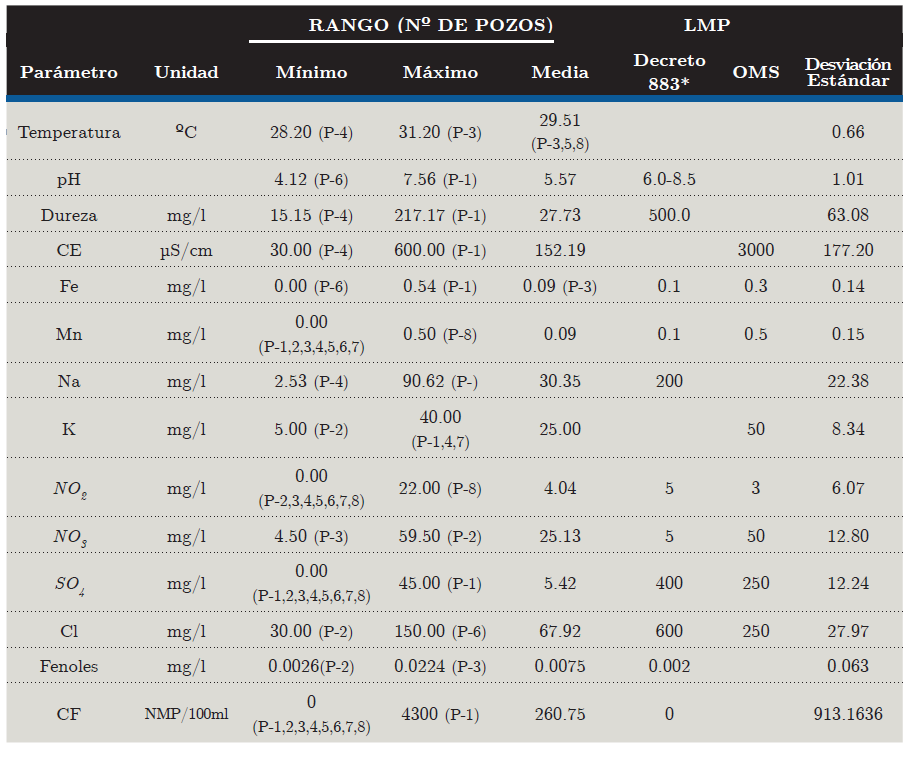
Task: Click the Fenoles row label
Action: 69,666
